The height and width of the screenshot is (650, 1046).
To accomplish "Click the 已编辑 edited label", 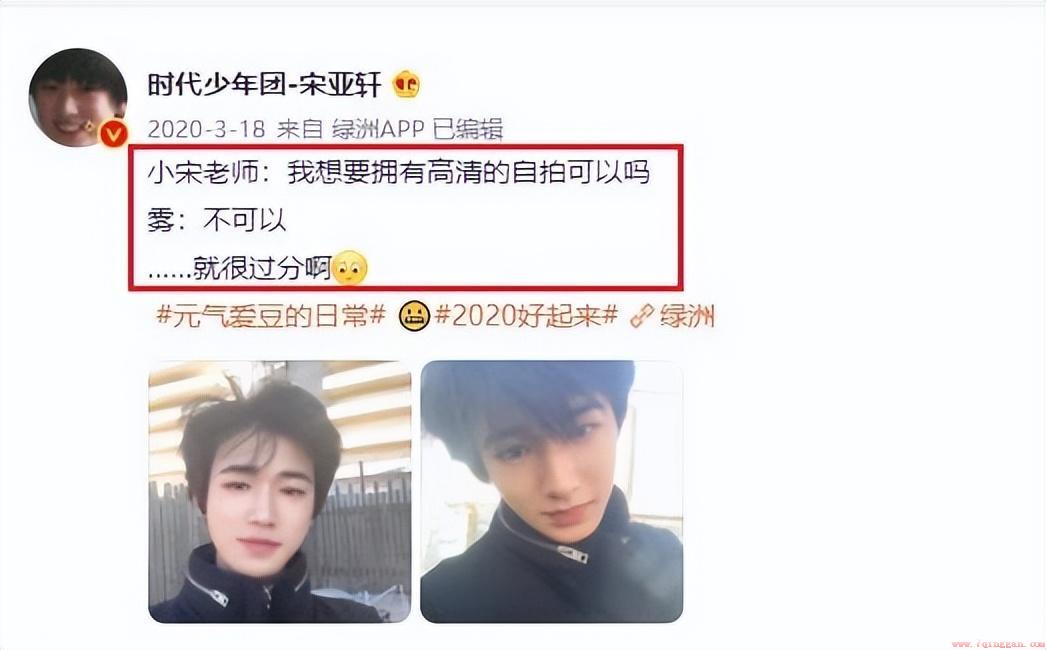I will (x=468, y=129).
